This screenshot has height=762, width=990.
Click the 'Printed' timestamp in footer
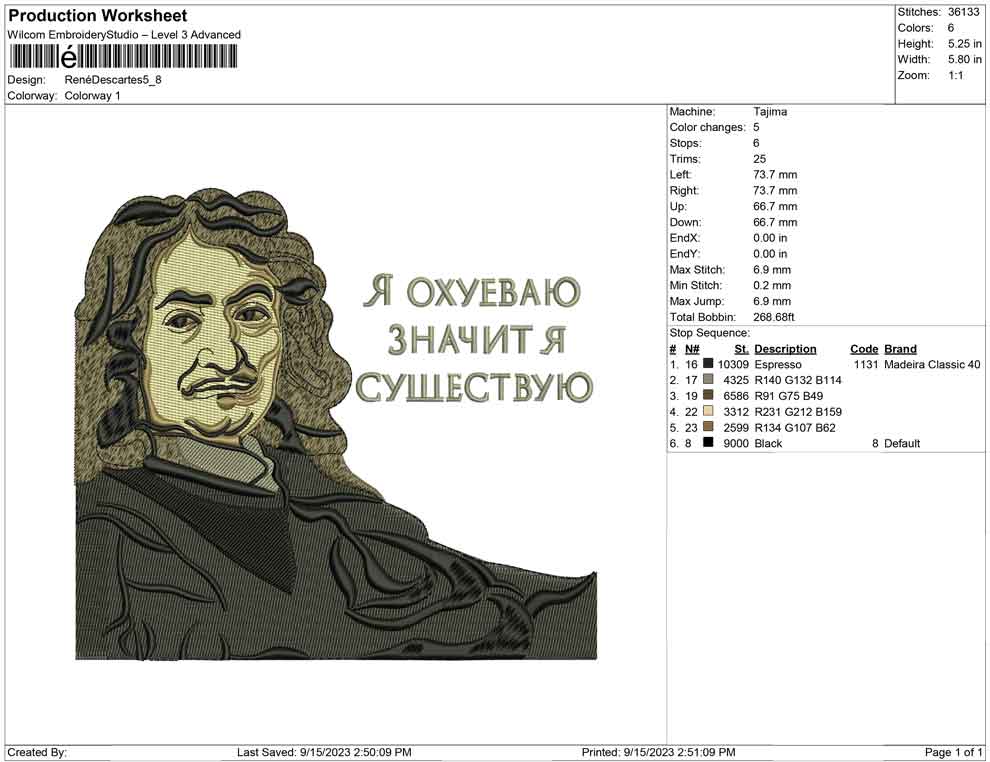(x=659, y=752)
